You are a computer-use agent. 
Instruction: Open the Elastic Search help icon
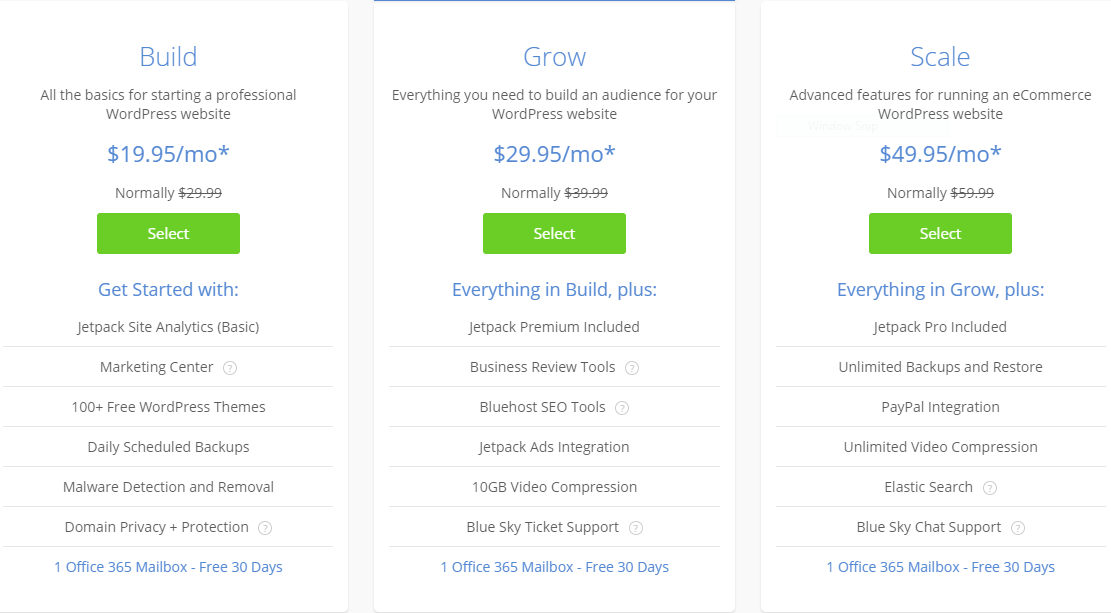[990, 488]
